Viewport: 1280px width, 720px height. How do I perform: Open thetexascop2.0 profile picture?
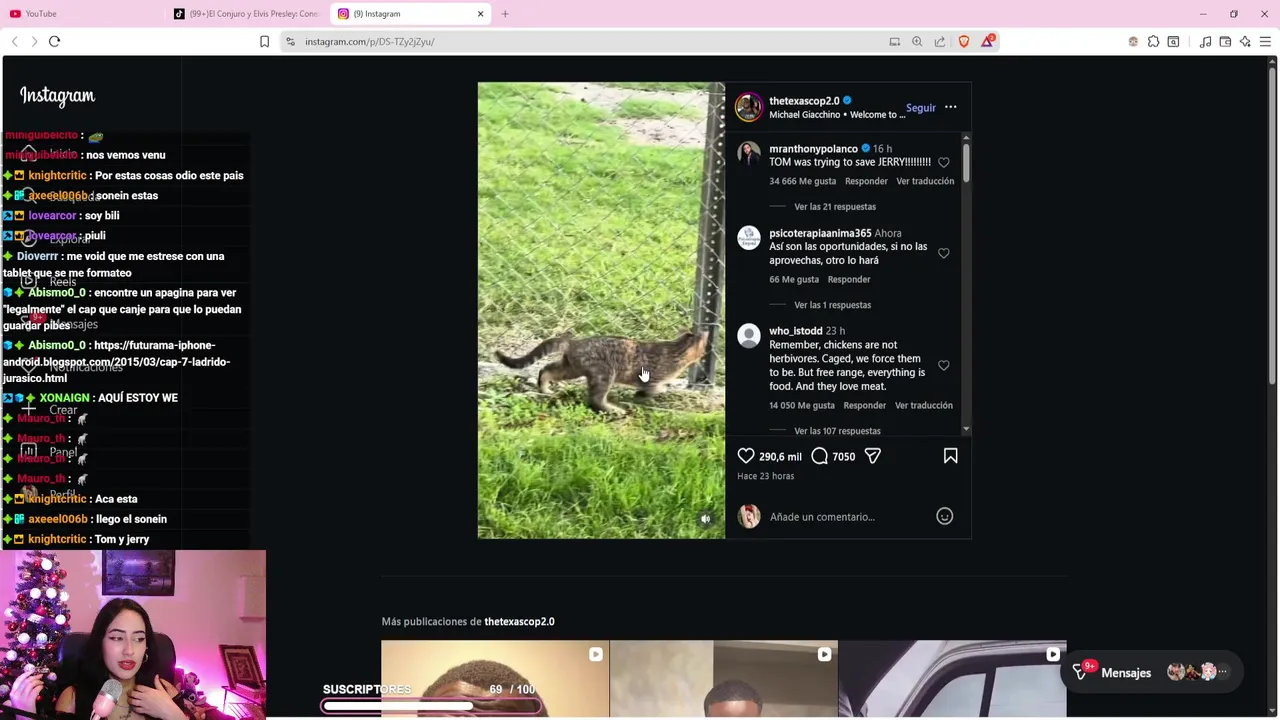tap(749, 107)
